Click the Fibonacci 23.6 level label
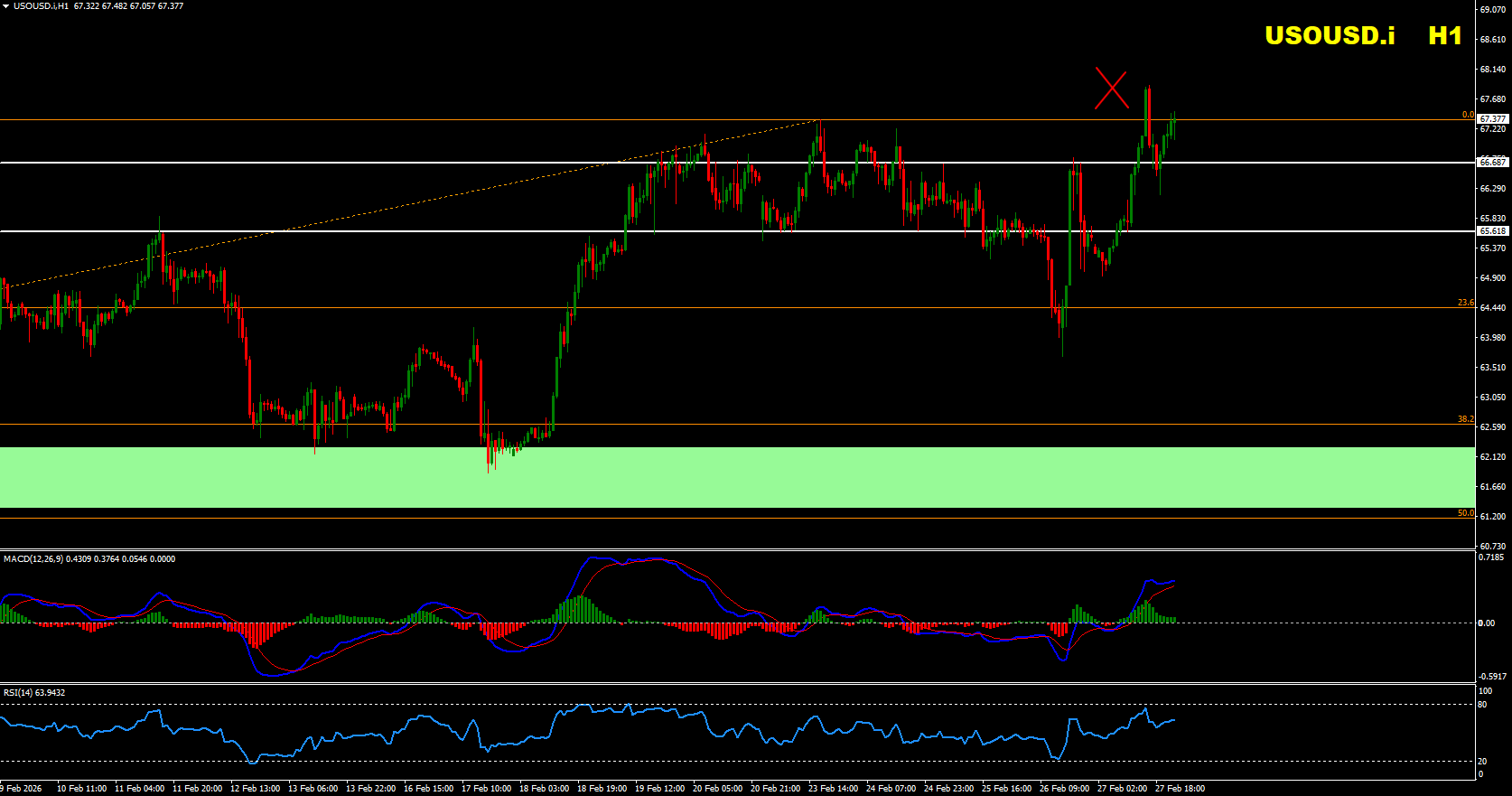Screen dimensions: 1512x796 (x=1465, y=303)
